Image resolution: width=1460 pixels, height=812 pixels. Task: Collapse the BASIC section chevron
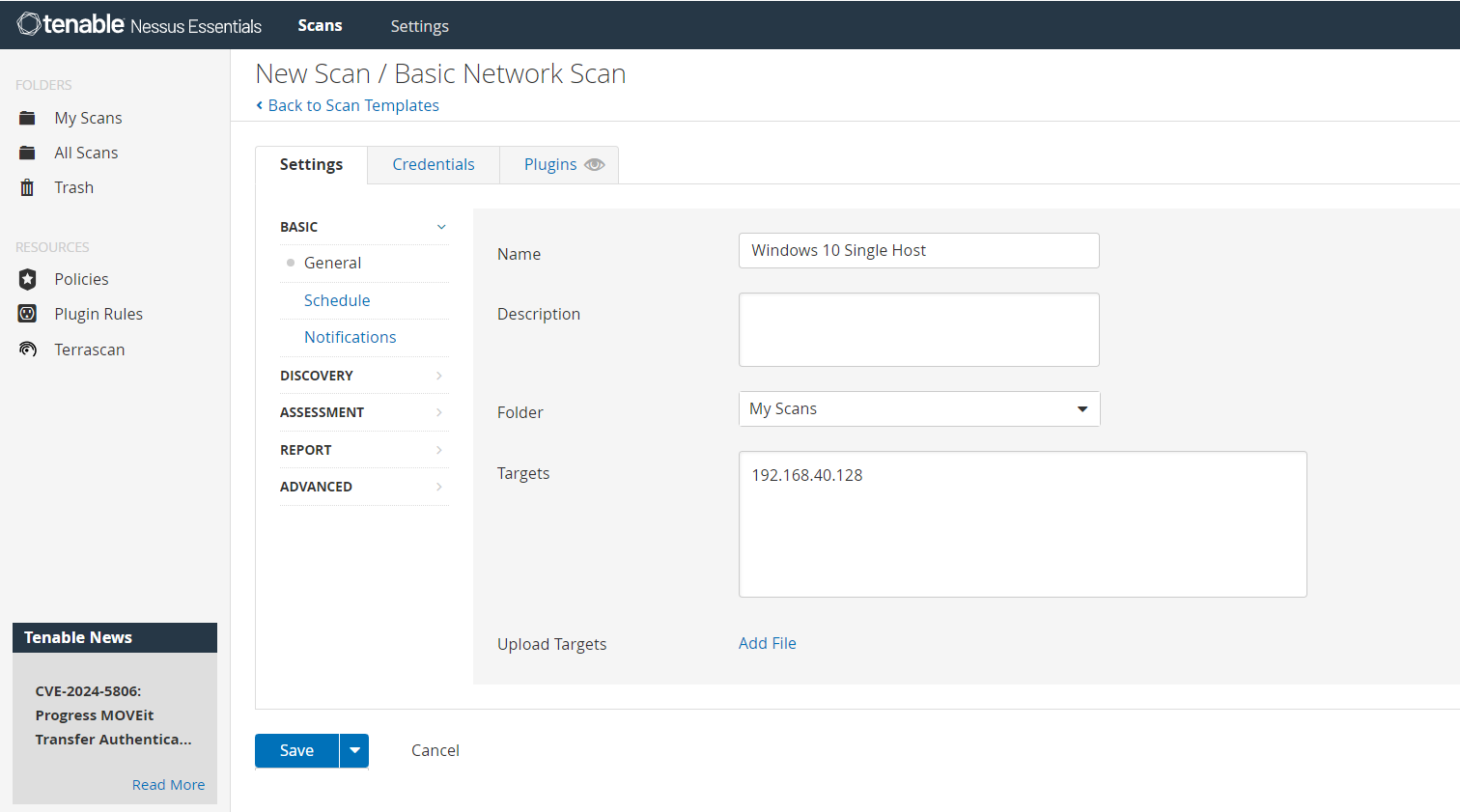441,227
